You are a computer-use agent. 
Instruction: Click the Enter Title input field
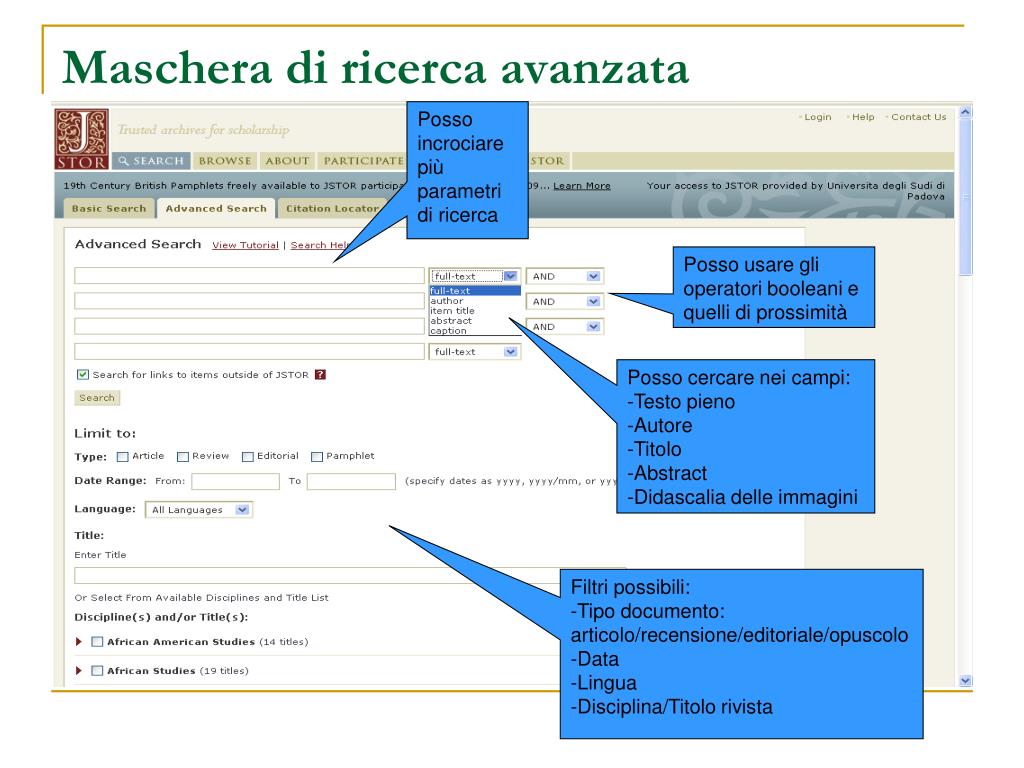317,575
